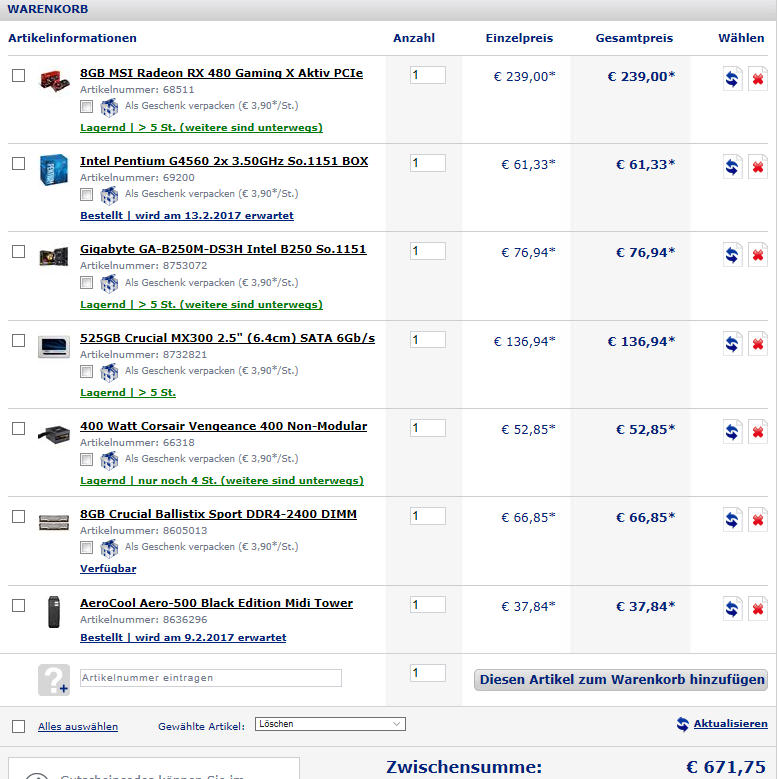Open AeroCool Aero-500 Black Edition link

(x=216, y=603)
